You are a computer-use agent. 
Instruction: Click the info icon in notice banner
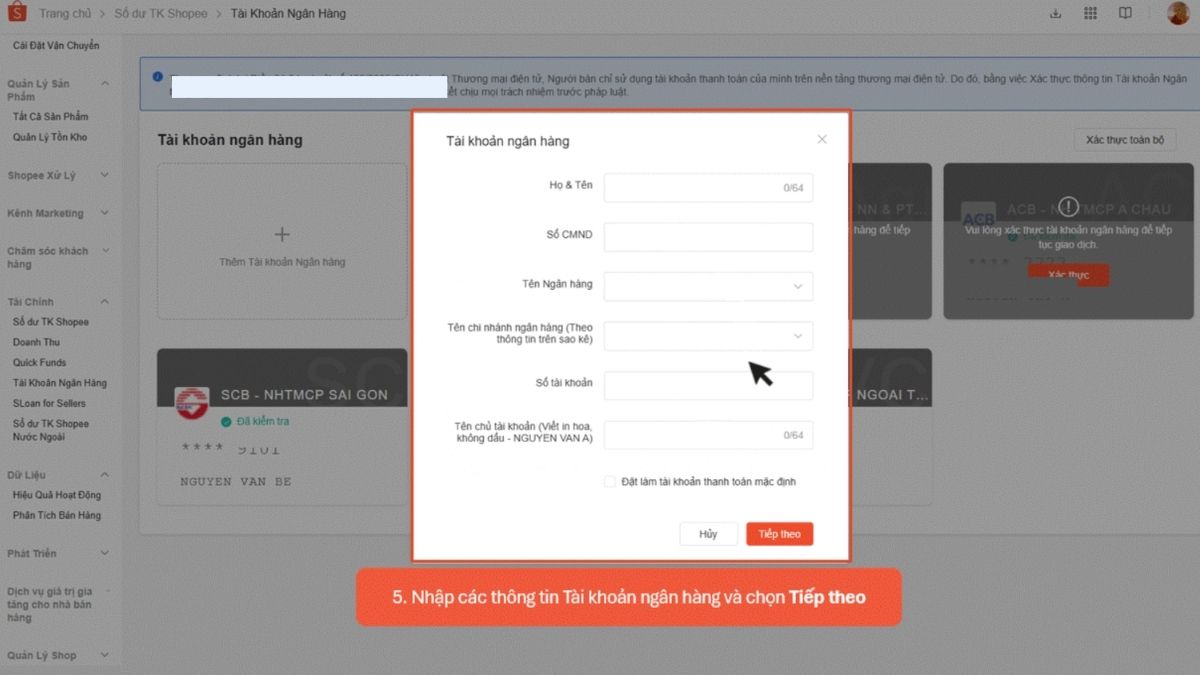coord(157,77)
